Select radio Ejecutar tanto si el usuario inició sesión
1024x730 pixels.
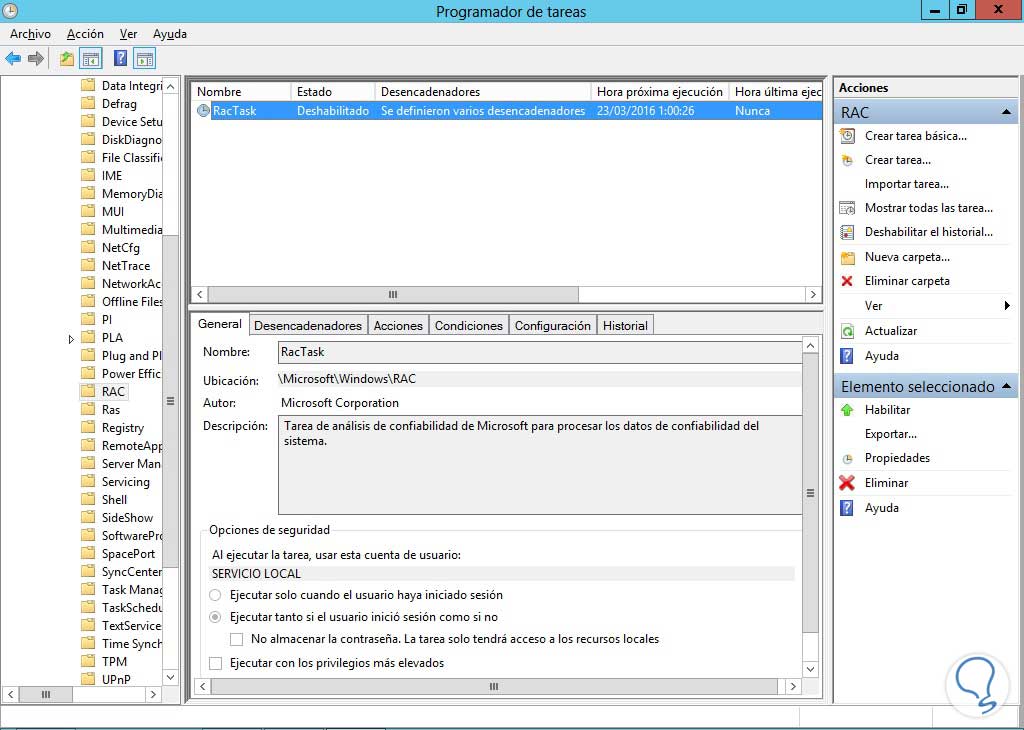tap(215, 617)
